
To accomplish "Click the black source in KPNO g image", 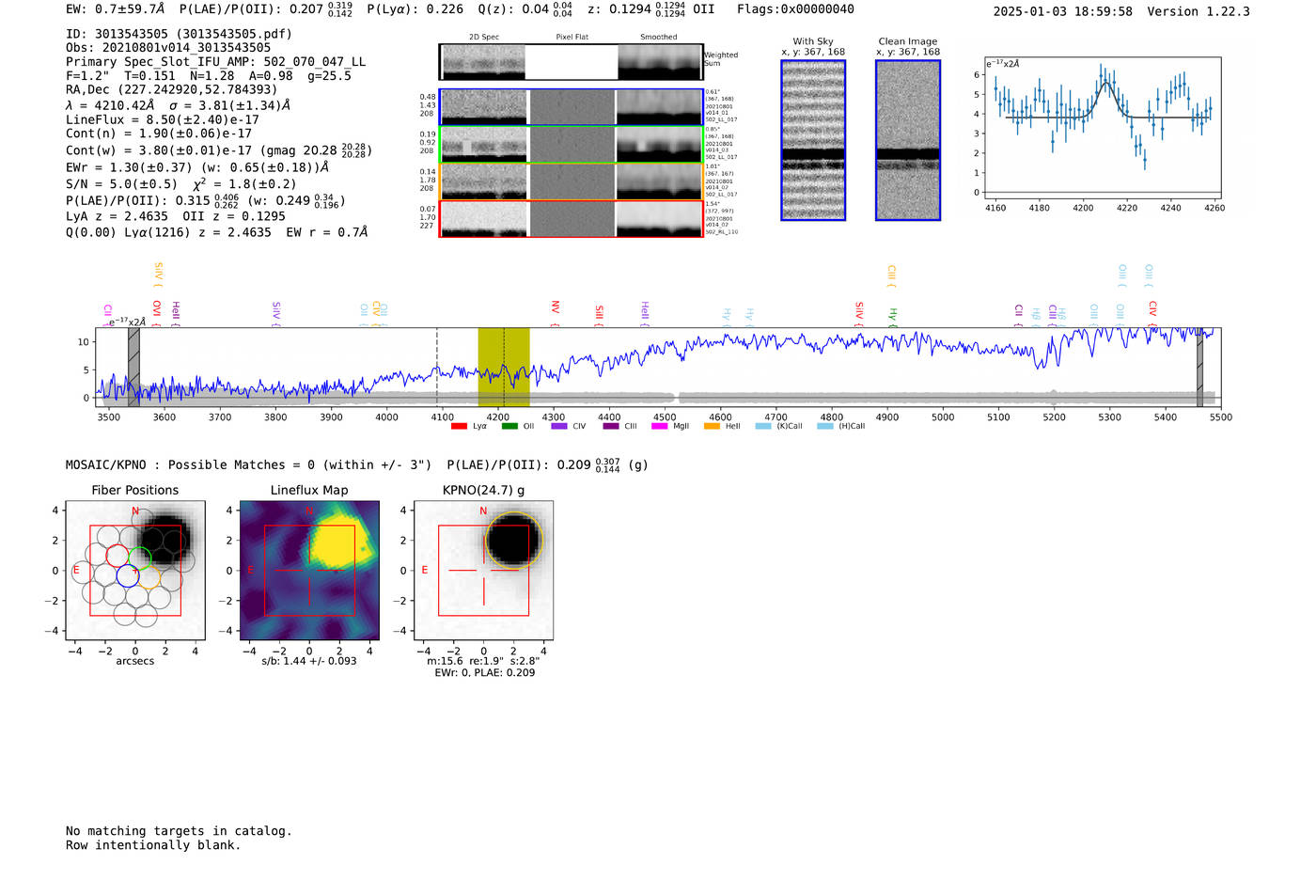I will [513, 539].
